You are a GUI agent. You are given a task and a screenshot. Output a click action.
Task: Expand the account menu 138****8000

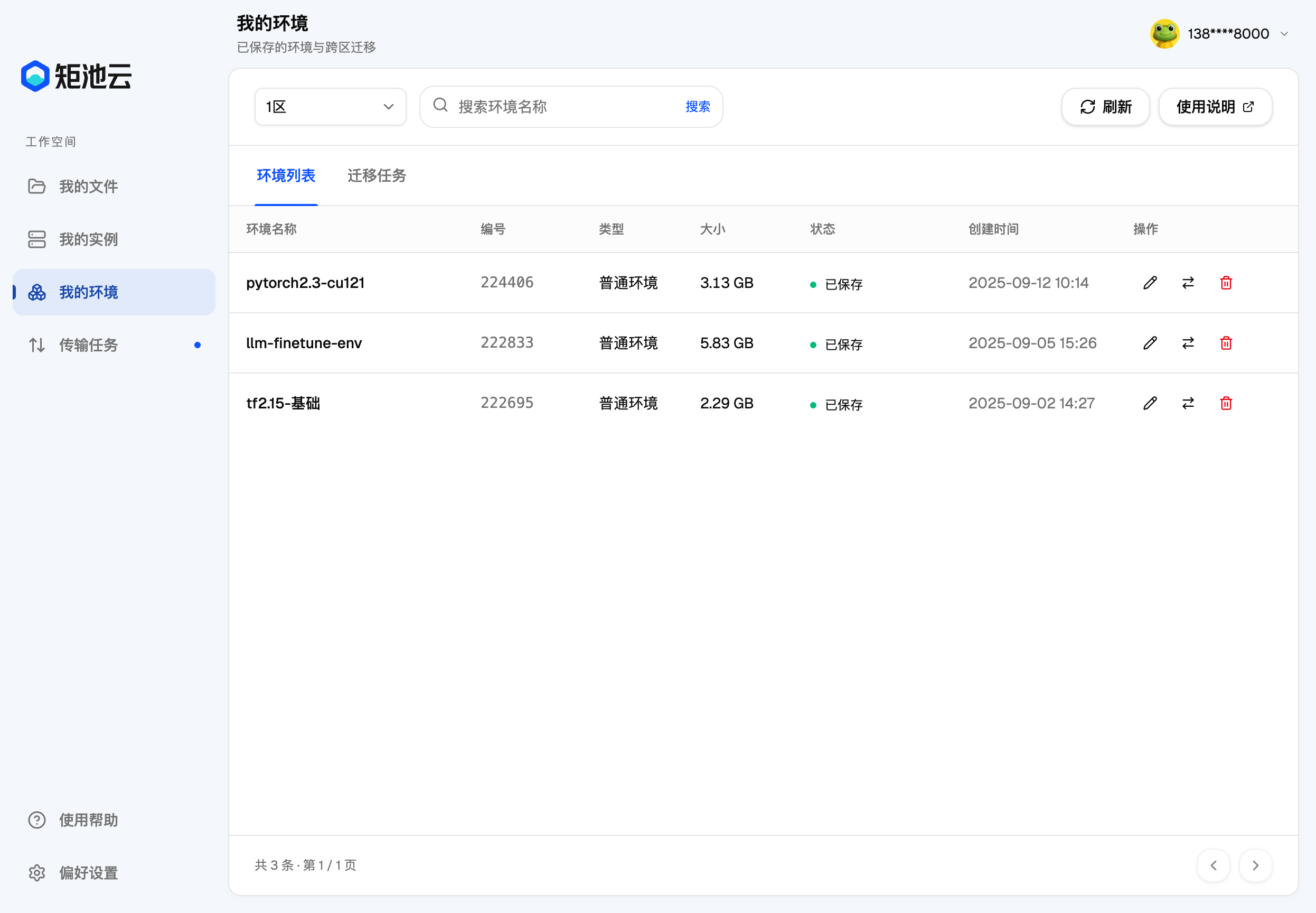[1220, 34]
